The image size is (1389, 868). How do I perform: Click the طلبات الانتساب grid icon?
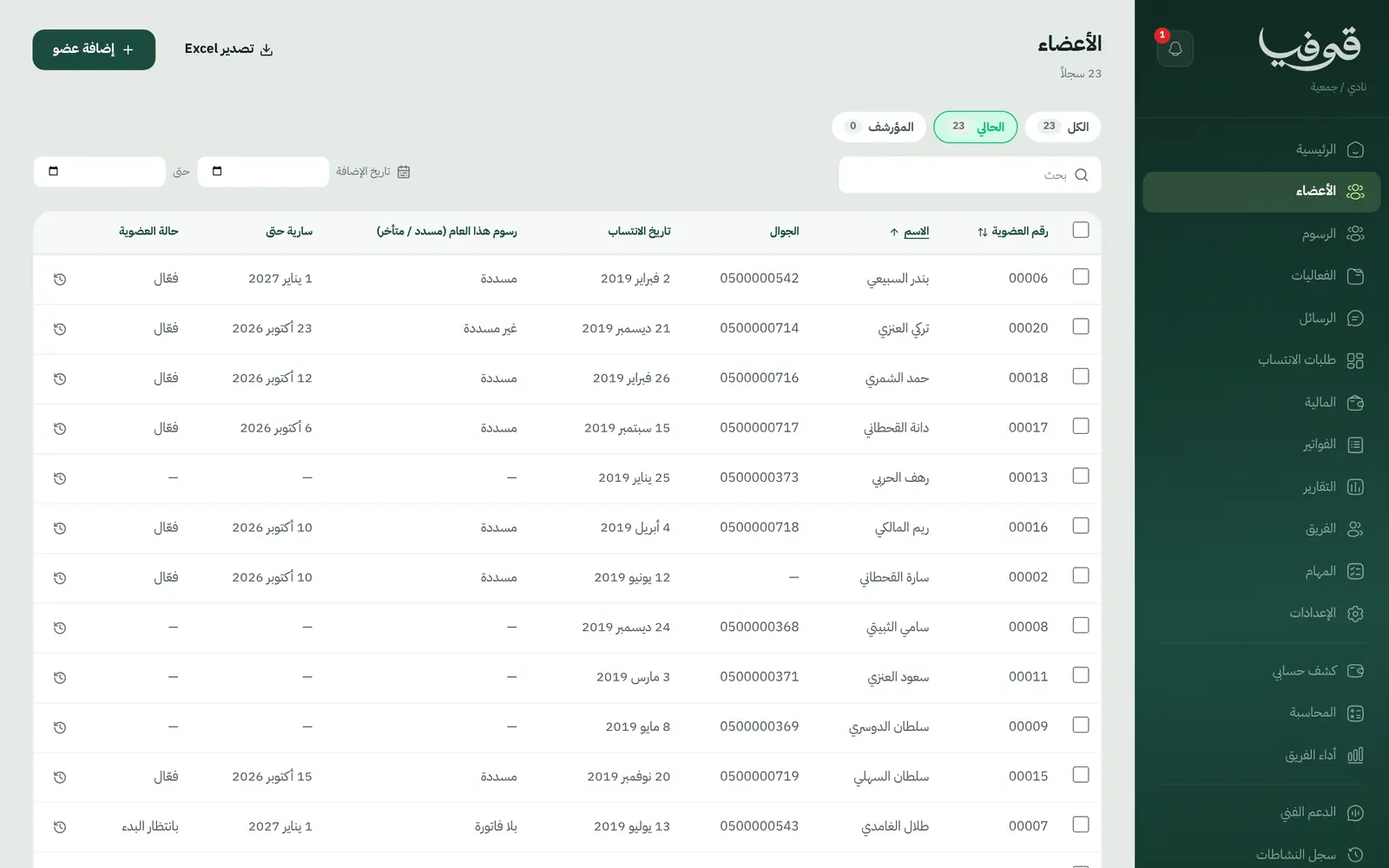point(1355,360)
